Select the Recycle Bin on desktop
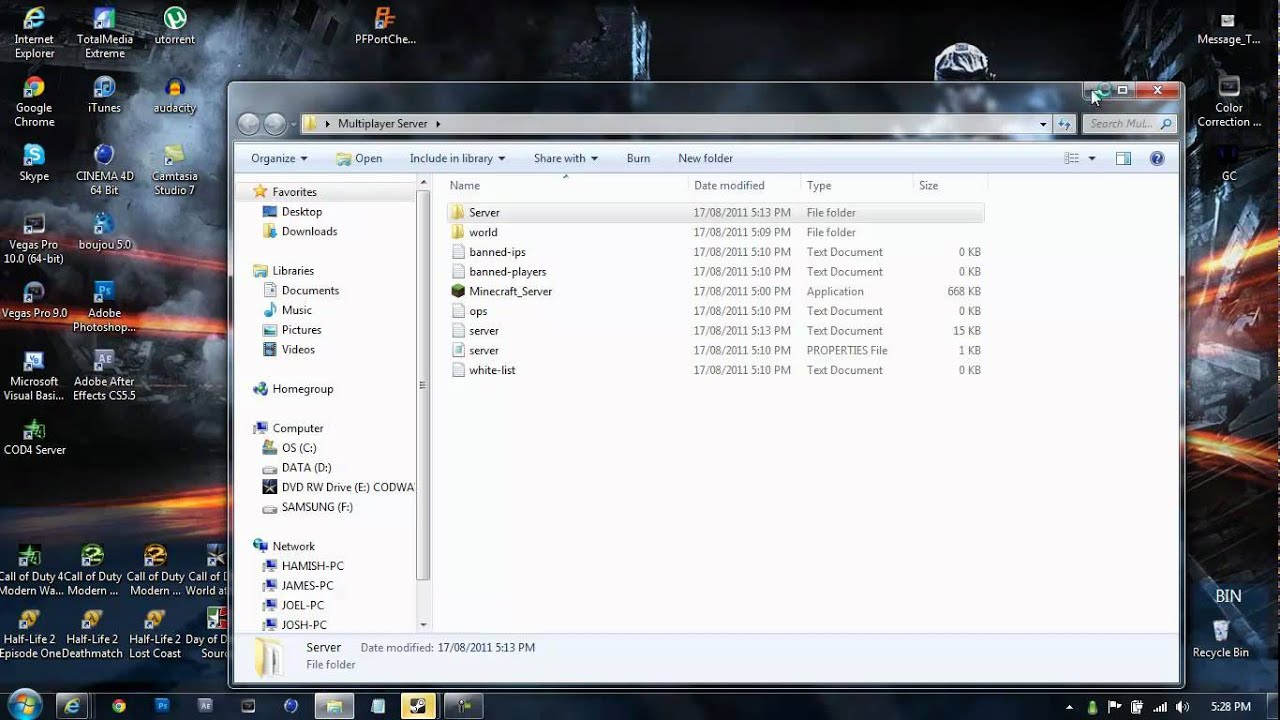The image size is (1280, 720). pyautogui.click(x=1220, y=639)
